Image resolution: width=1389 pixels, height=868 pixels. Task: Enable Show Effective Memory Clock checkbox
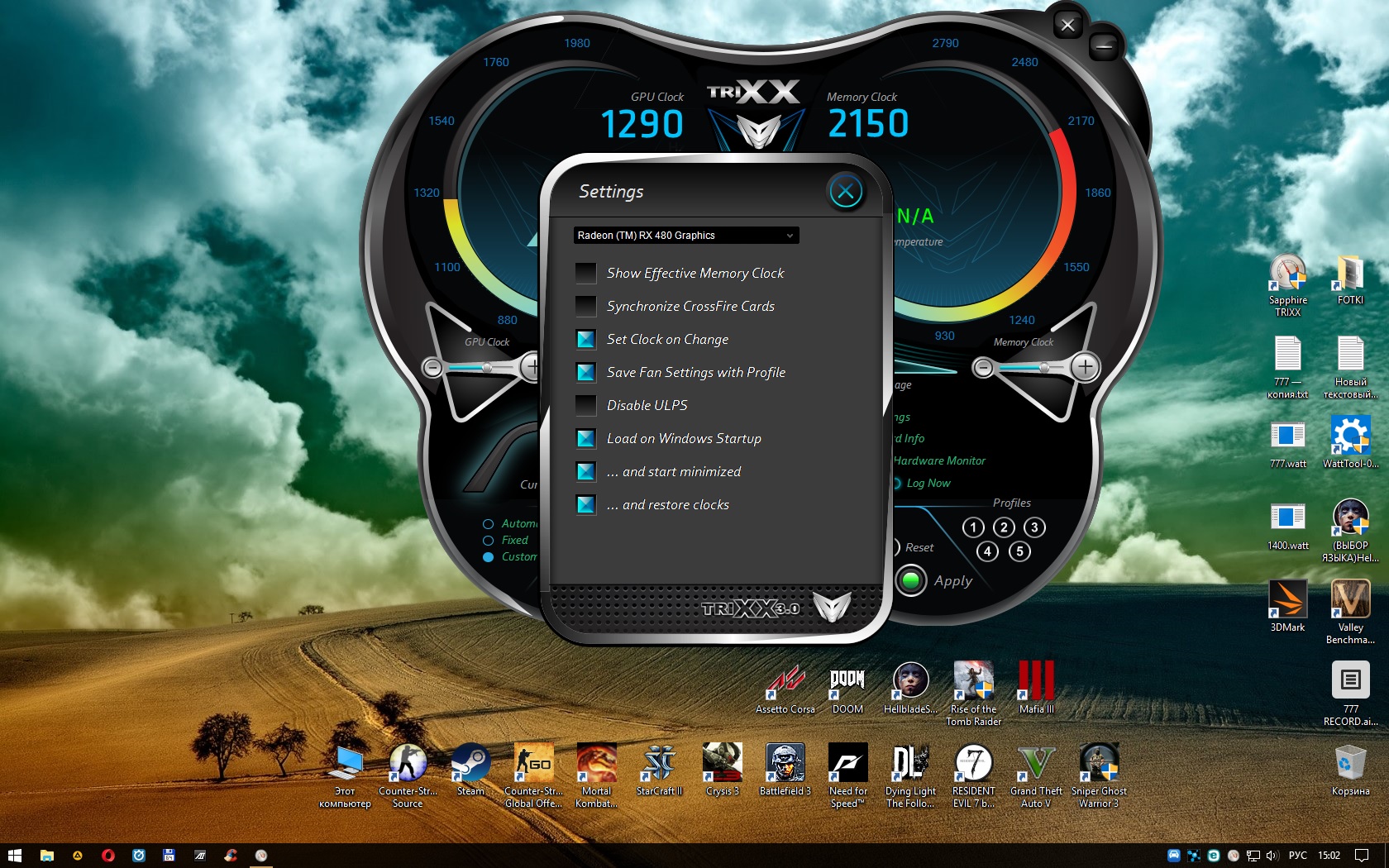[x=585, y=273]
